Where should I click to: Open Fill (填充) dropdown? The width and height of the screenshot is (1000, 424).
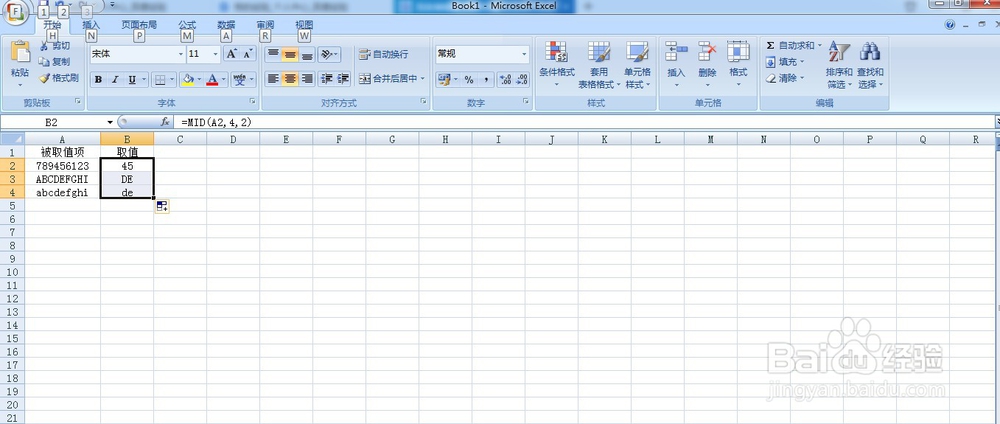[785, 62]
